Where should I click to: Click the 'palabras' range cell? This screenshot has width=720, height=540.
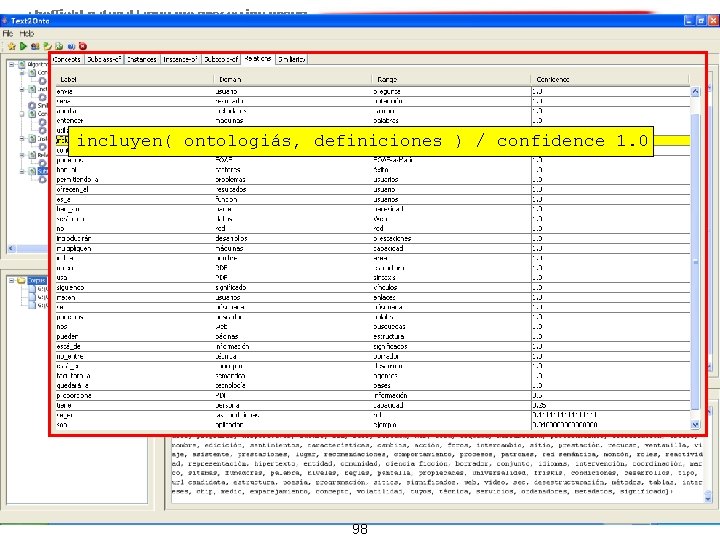[386, 121]
